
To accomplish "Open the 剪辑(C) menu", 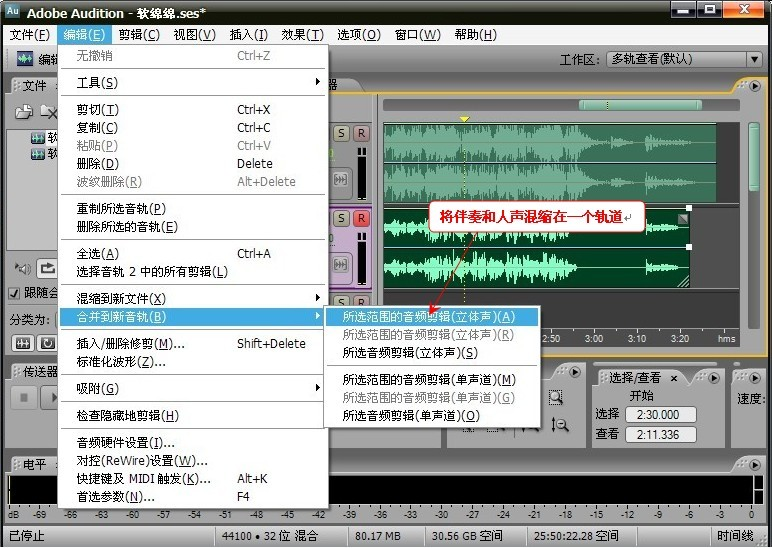I will (139, 35).
